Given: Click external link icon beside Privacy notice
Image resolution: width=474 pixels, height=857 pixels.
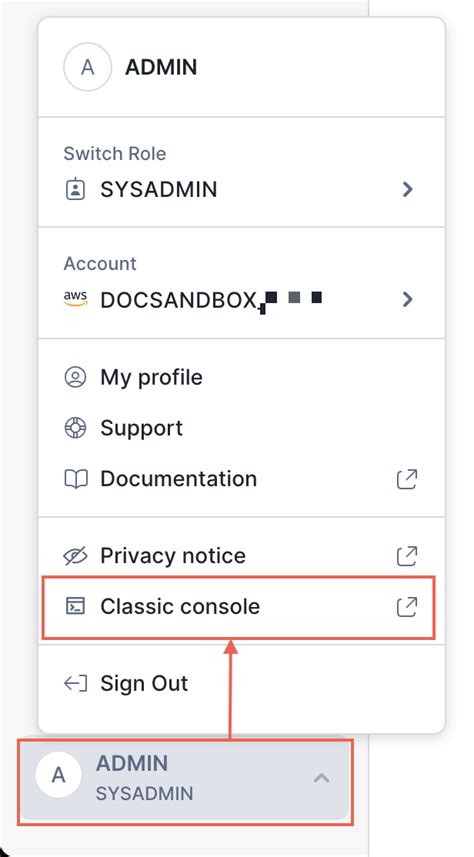Looking at the screenshot, I should [407, 556].
